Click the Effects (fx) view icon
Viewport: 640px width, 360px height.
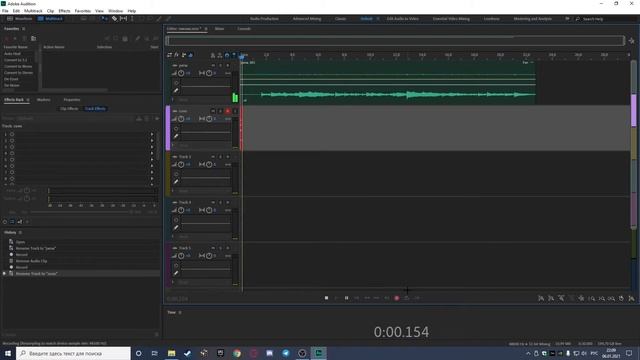[x=177, y=55]
